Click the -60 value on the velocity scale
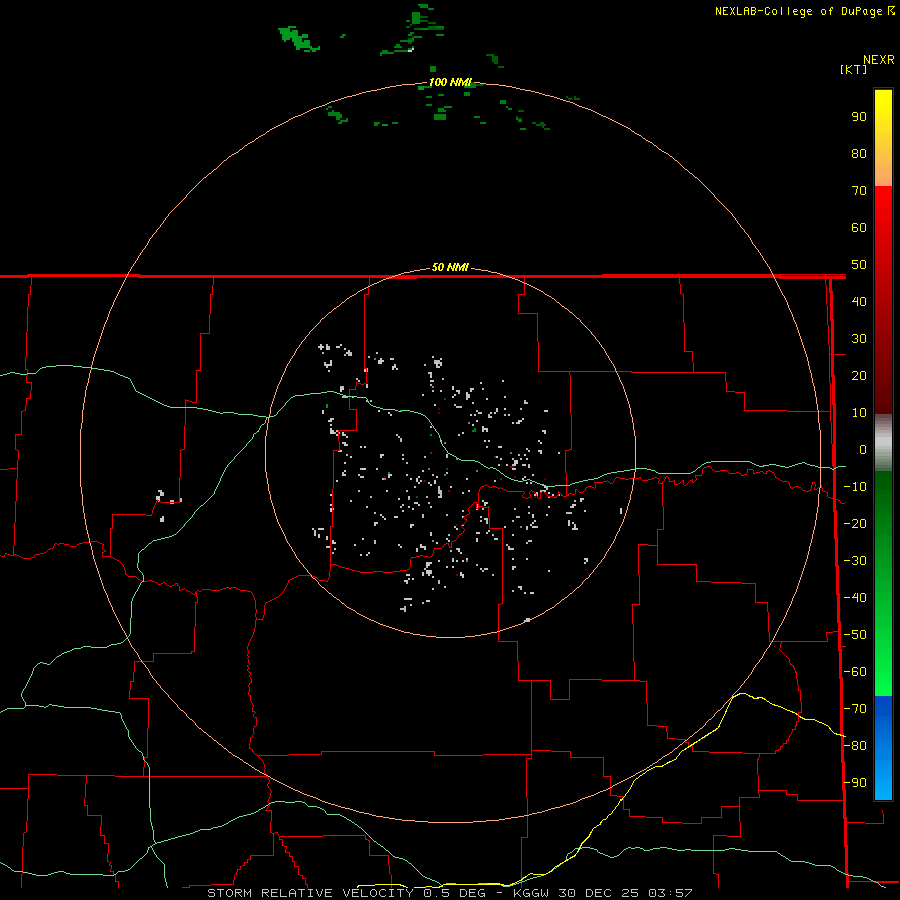 [855, 672]
